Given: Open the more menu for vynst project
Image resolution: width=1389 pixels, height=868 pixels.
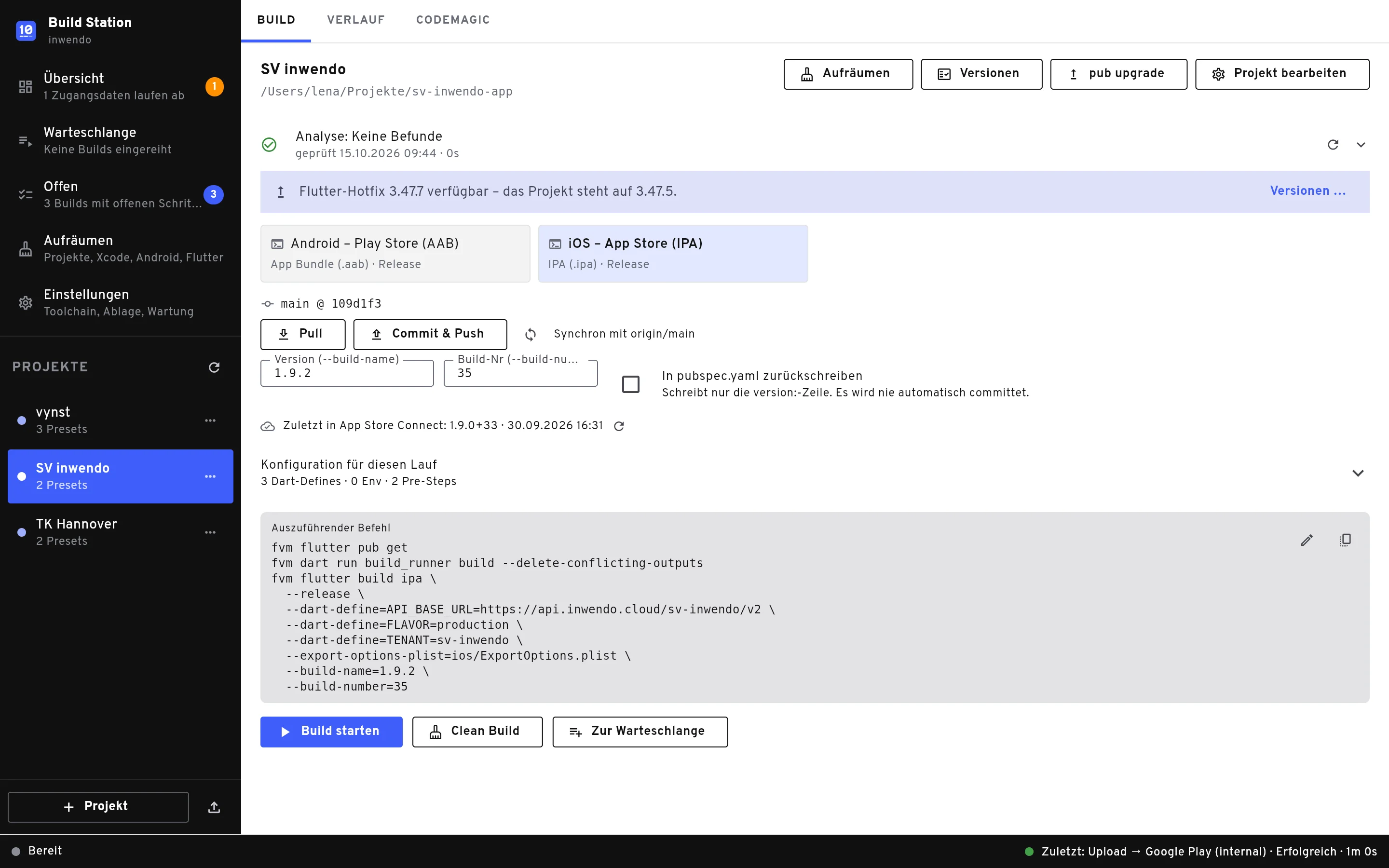Looking at the screenshot, I should 210,421.
